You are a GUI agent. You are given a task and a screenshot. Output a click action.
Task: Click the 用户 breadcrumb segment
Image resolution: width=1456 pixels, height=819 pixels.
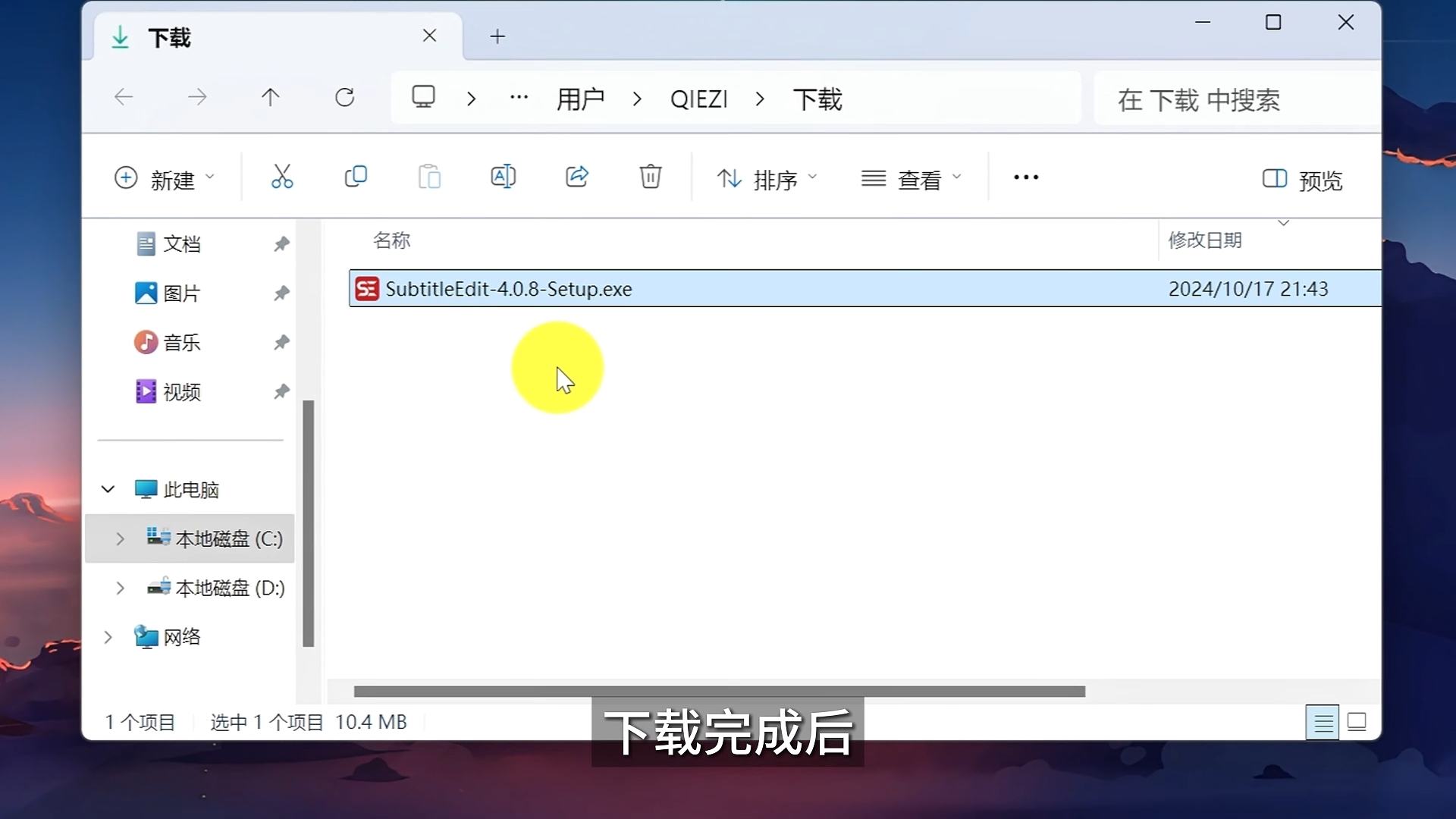[x=580, y=99]
